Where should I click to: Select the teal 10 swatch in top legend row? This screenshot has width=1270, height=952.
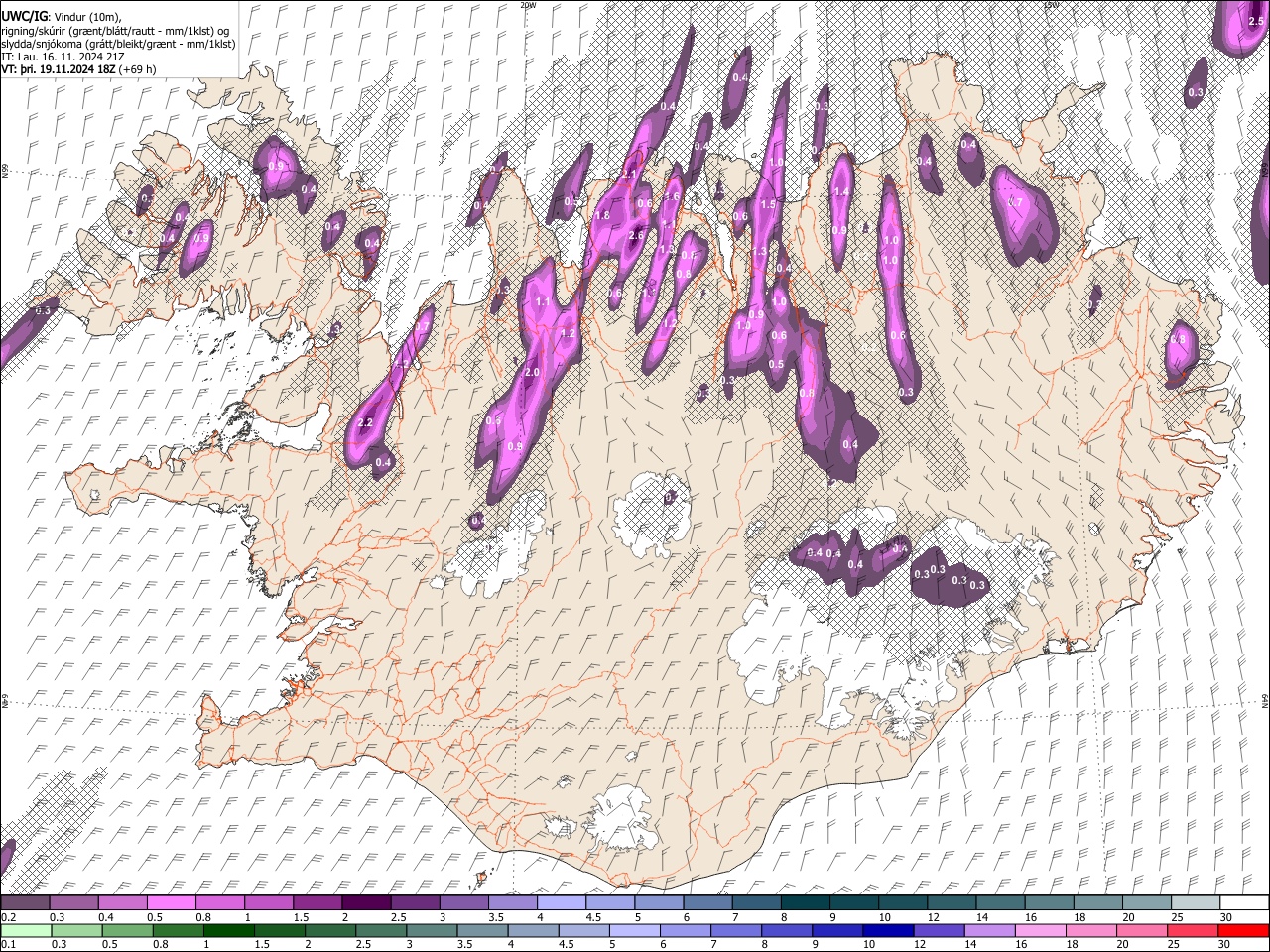pos(904,902)
